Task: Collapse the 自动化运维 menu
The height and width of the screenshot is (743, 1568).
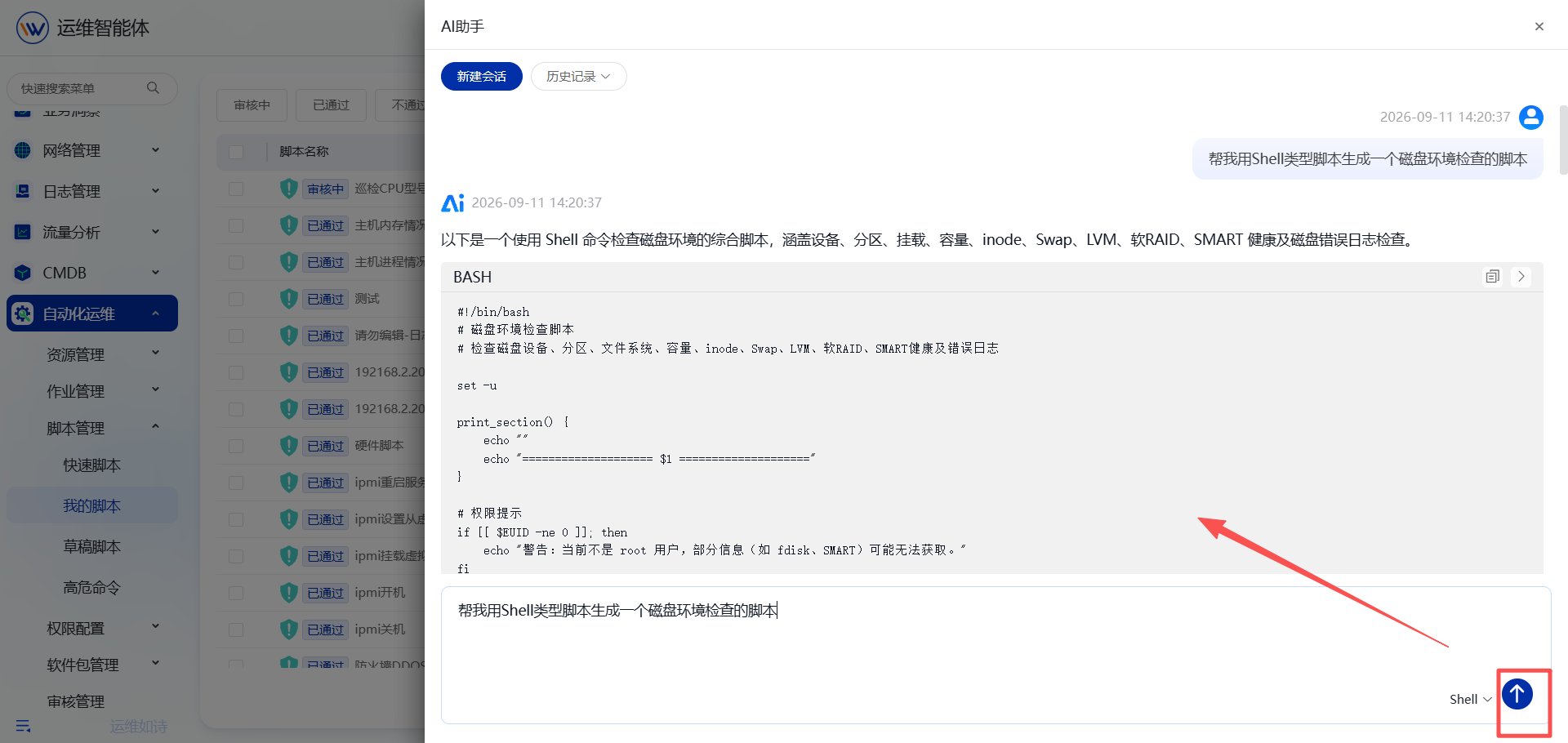Action: click(155, 314)
